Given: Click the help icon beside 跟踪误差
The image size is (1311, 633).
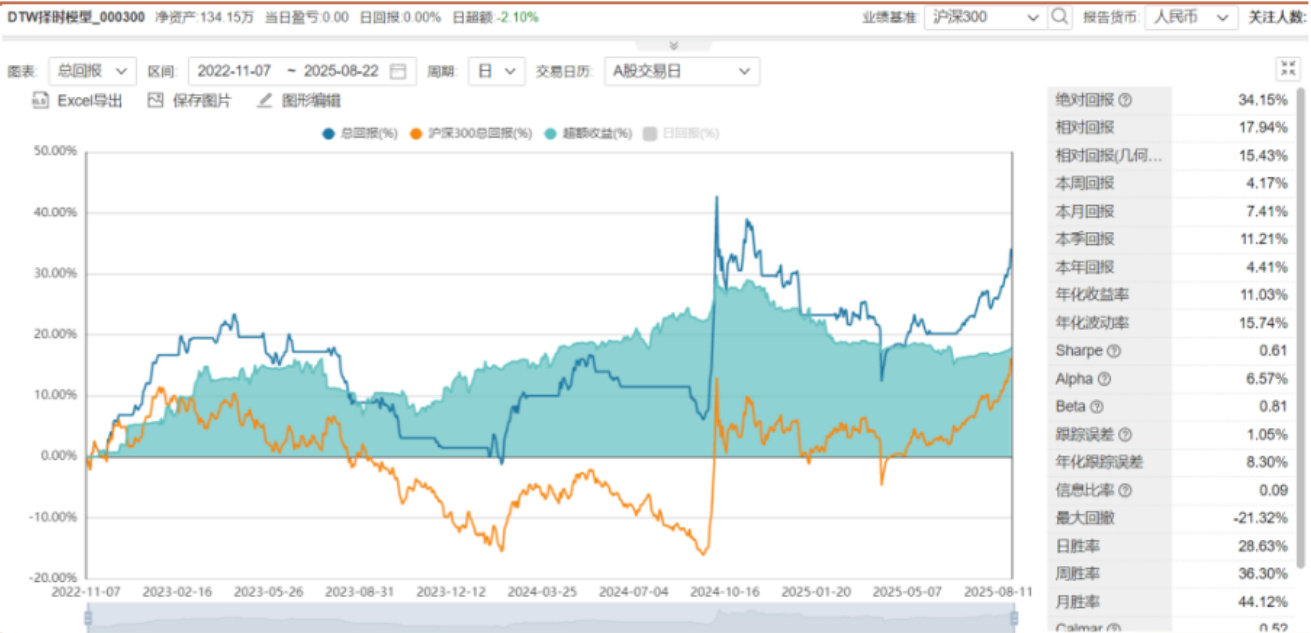Looking at the screenshot, I should 1125,435.
